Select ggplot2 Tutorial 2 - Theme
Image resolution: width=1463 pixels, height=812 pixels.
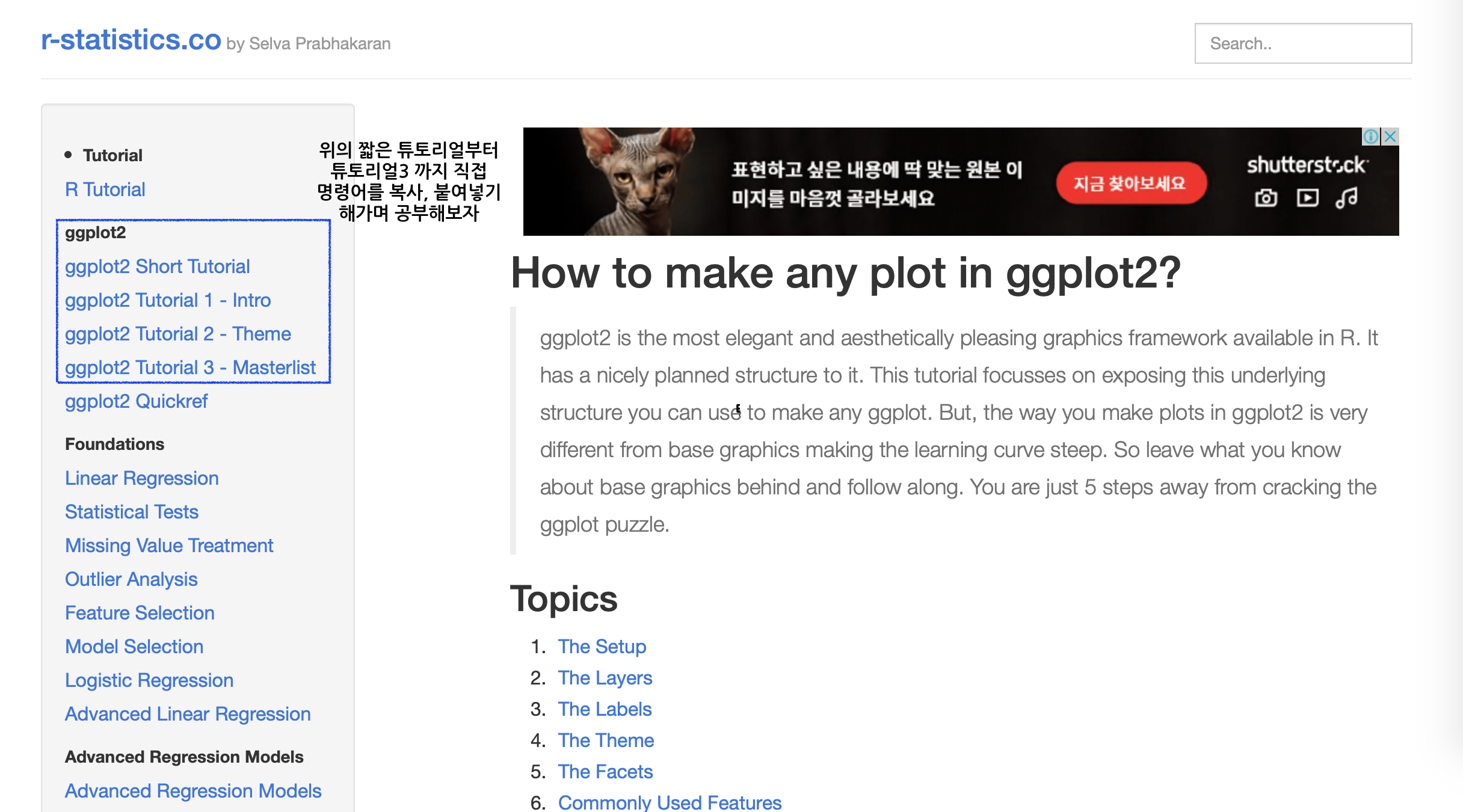pos(177,334)
